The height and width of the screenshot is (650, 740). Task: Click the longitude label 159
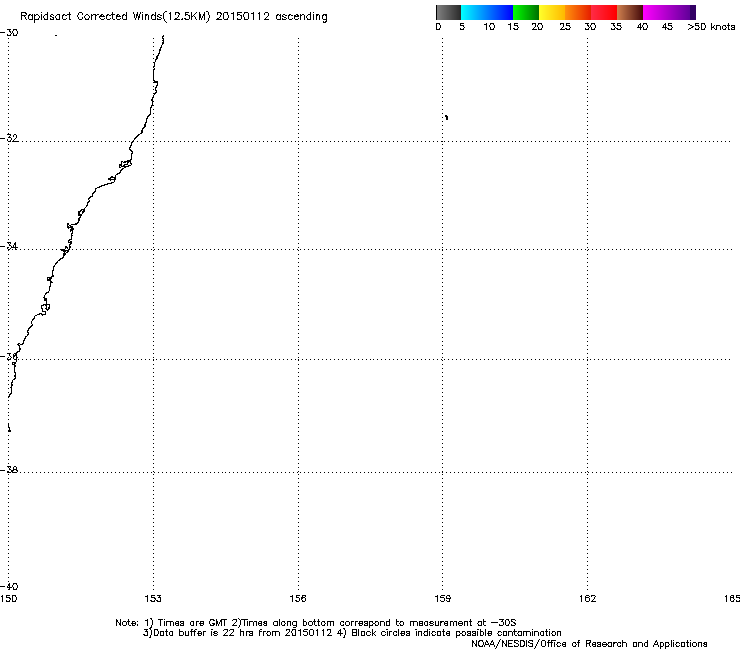443,599
